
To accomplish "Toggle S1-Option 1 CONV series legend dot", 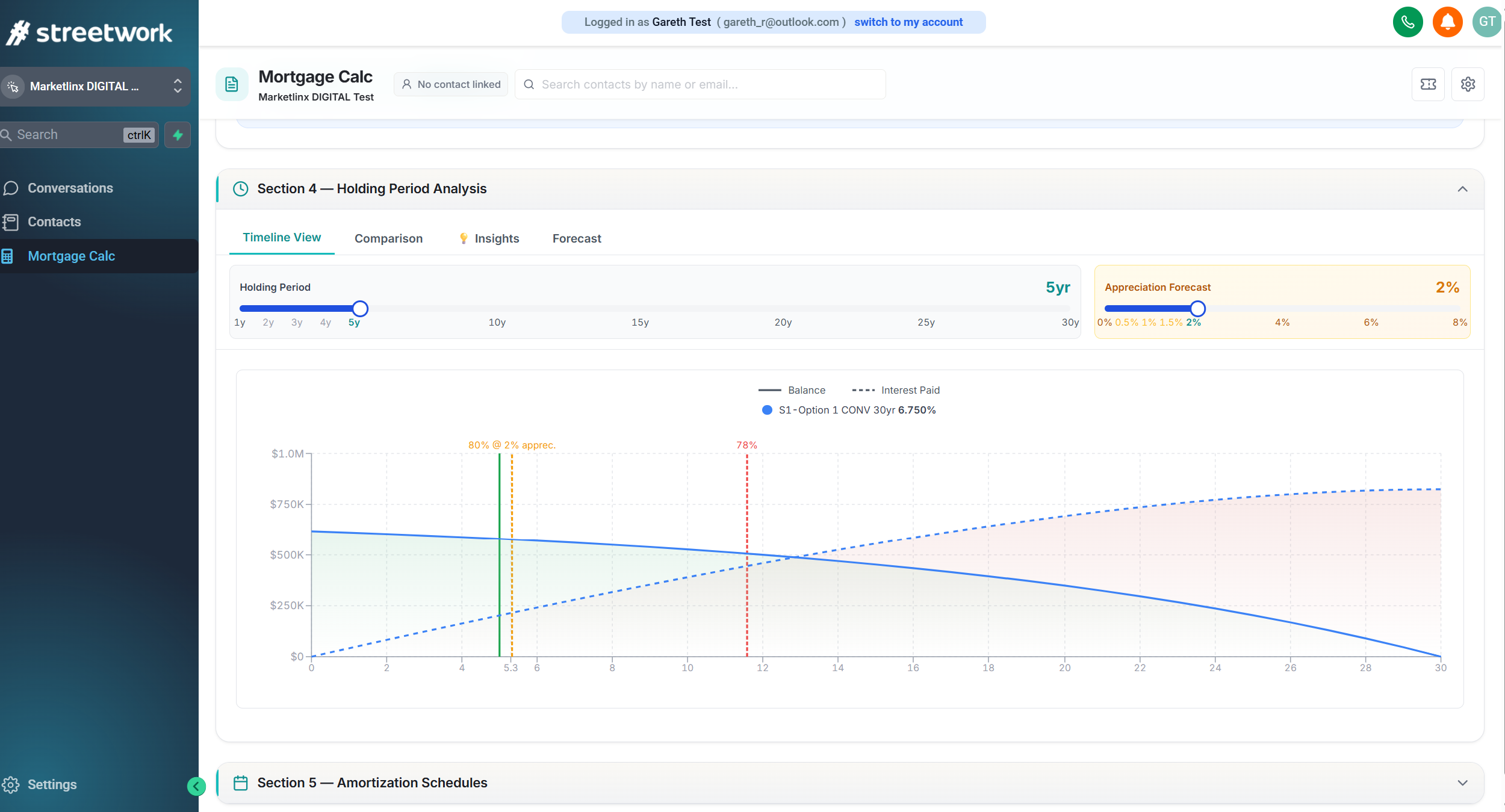I will pos(767,410).
